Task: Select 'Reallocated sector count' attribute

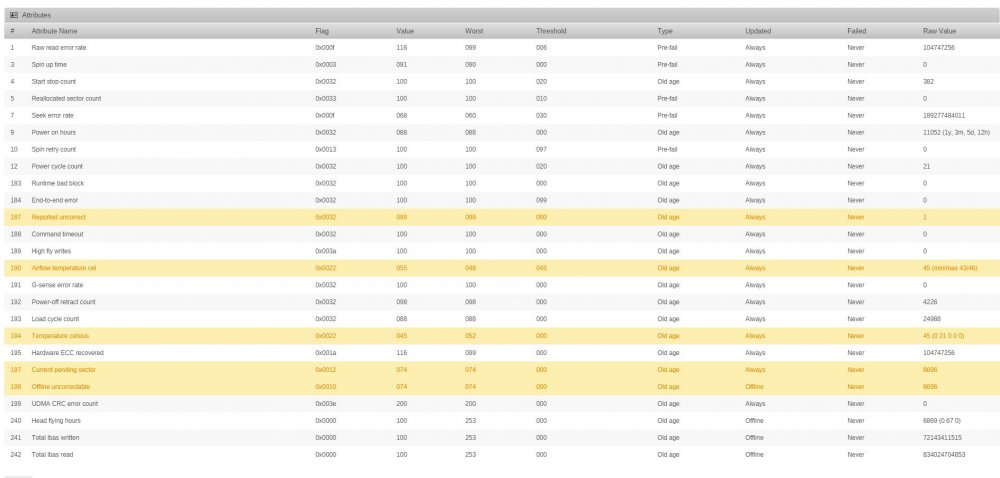Action: coord(66,99)
